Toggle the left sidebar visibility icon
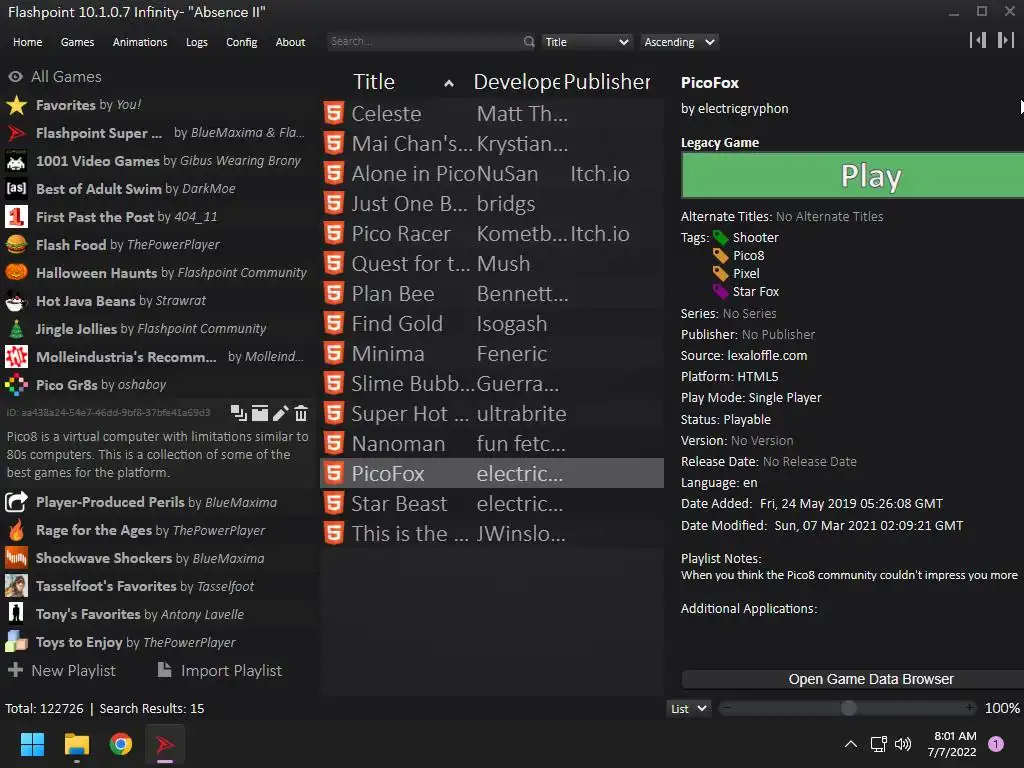The height and width of the screenshot is (768, 1024). [x=978, y=40]
